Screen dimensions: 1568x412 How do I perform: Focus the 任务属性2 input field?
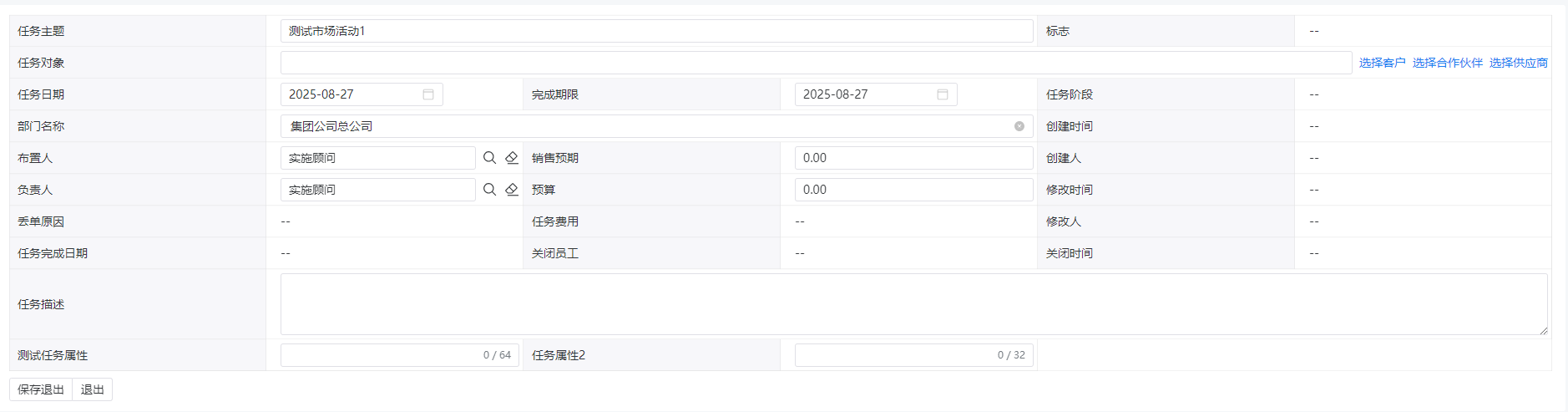[x=893, y=355]
